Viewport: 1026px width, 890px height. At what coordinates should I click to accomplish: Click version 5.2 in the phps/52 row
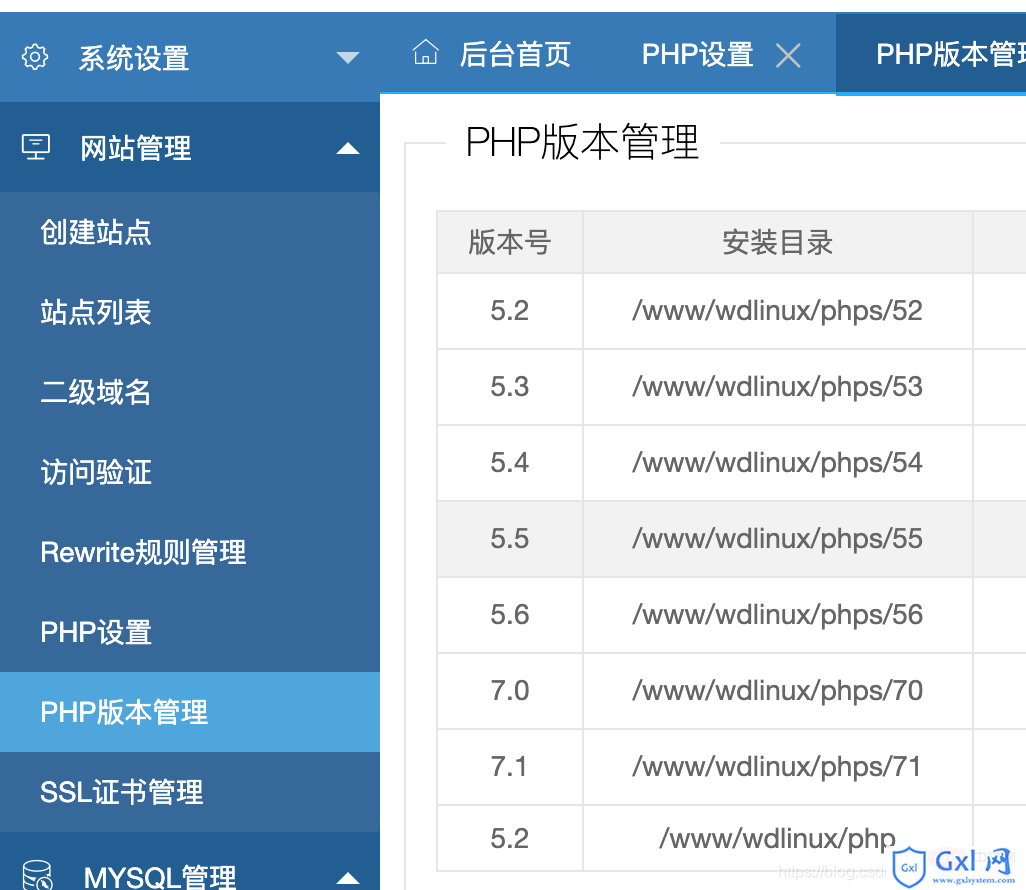pyautogui.click(x=510, y=310)
